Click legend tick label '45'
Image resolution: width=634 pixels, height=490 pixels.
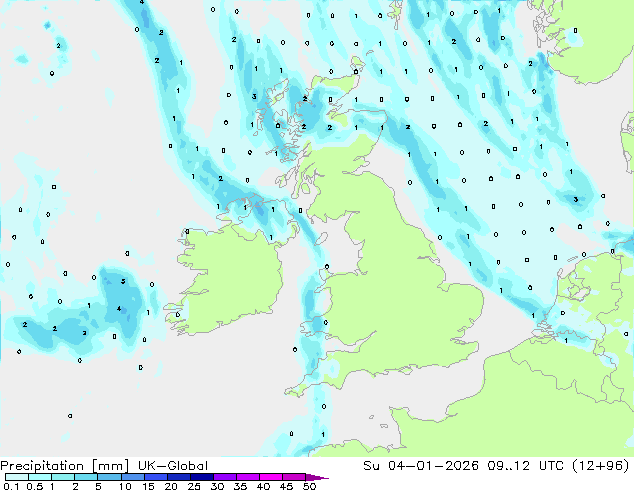pyautogui.click(x=286, y=486)
